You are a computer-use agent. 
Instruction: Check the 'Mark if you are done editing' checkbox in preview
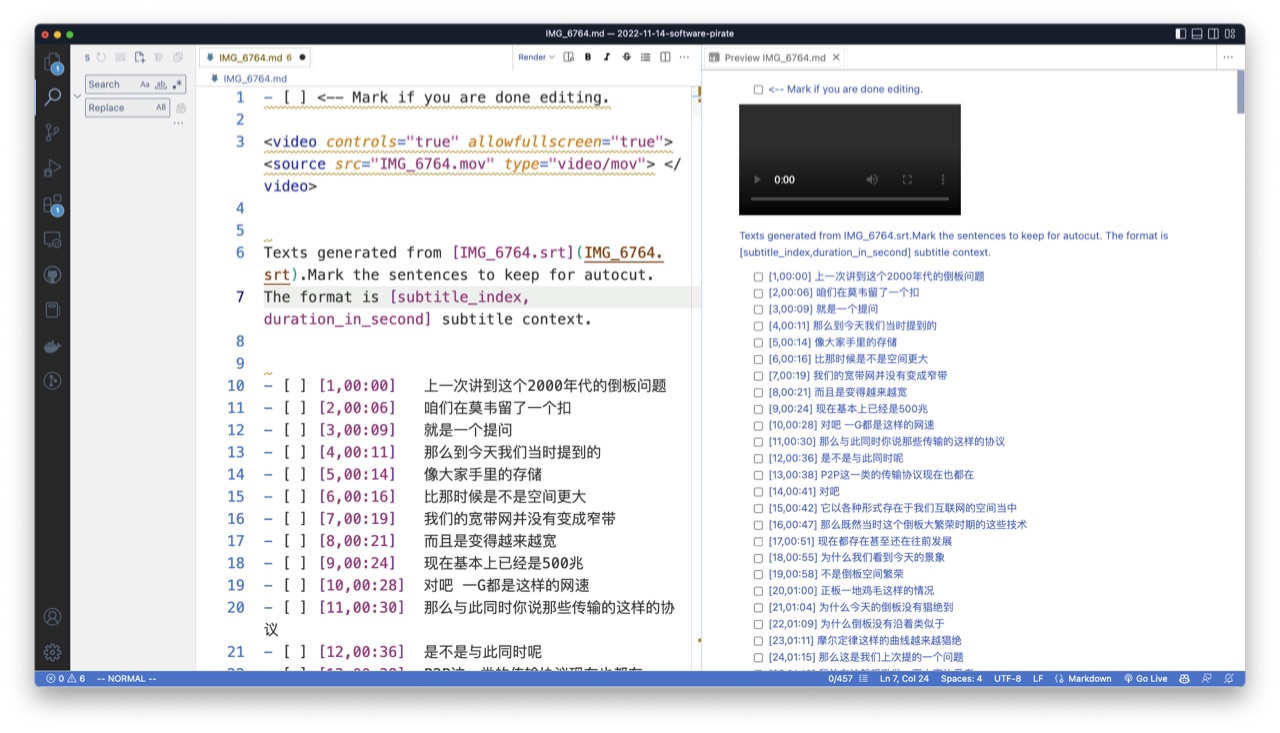tap(758, 90)
